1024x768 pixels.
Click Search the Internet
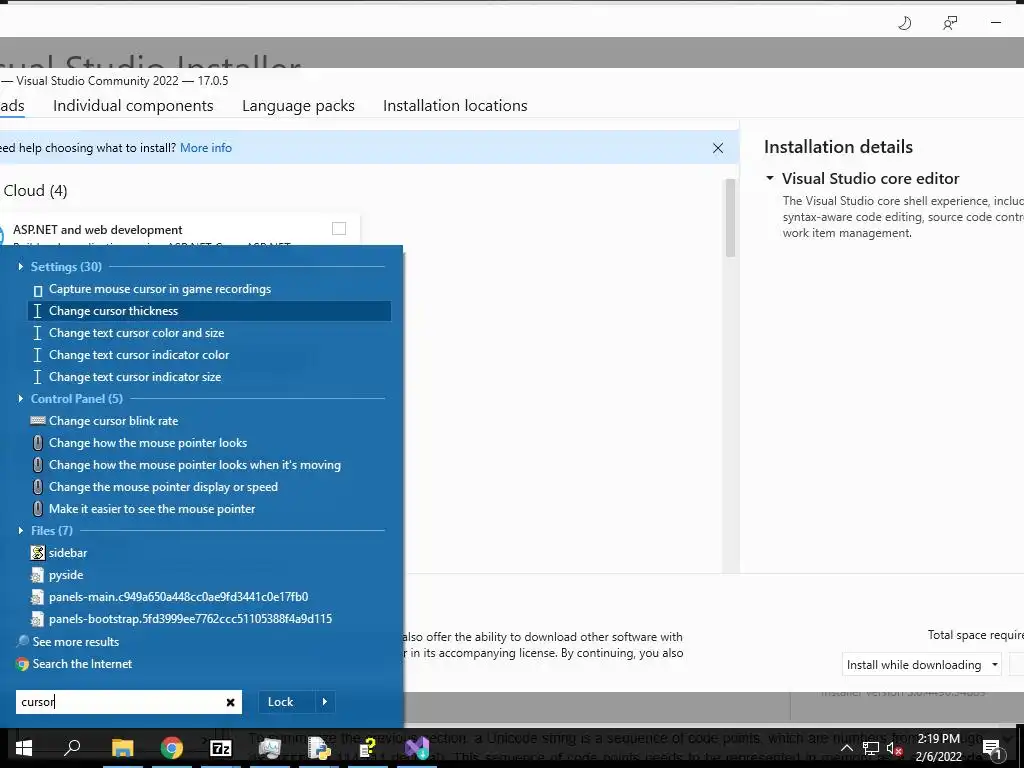(82, 664)
